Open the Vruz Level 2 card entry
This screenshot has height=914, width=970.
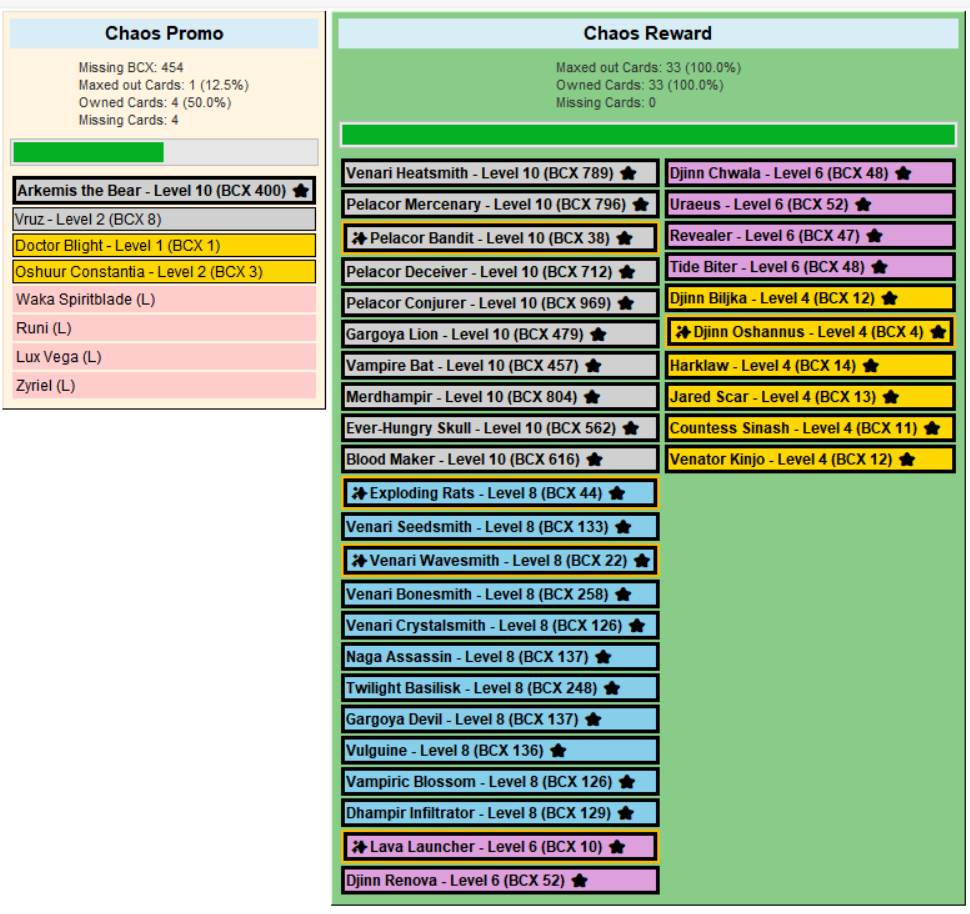pyautogui.click(x=165, y=219)
